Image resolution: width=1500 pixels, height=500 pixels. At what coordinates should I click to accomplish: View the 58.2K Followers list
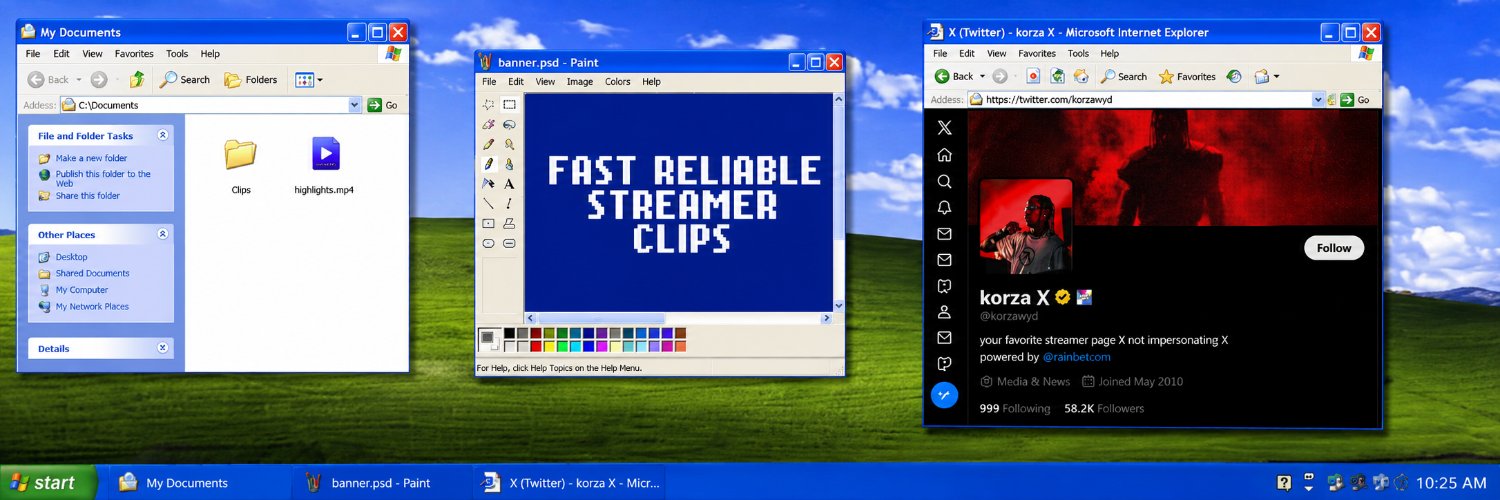[1104, 408]
